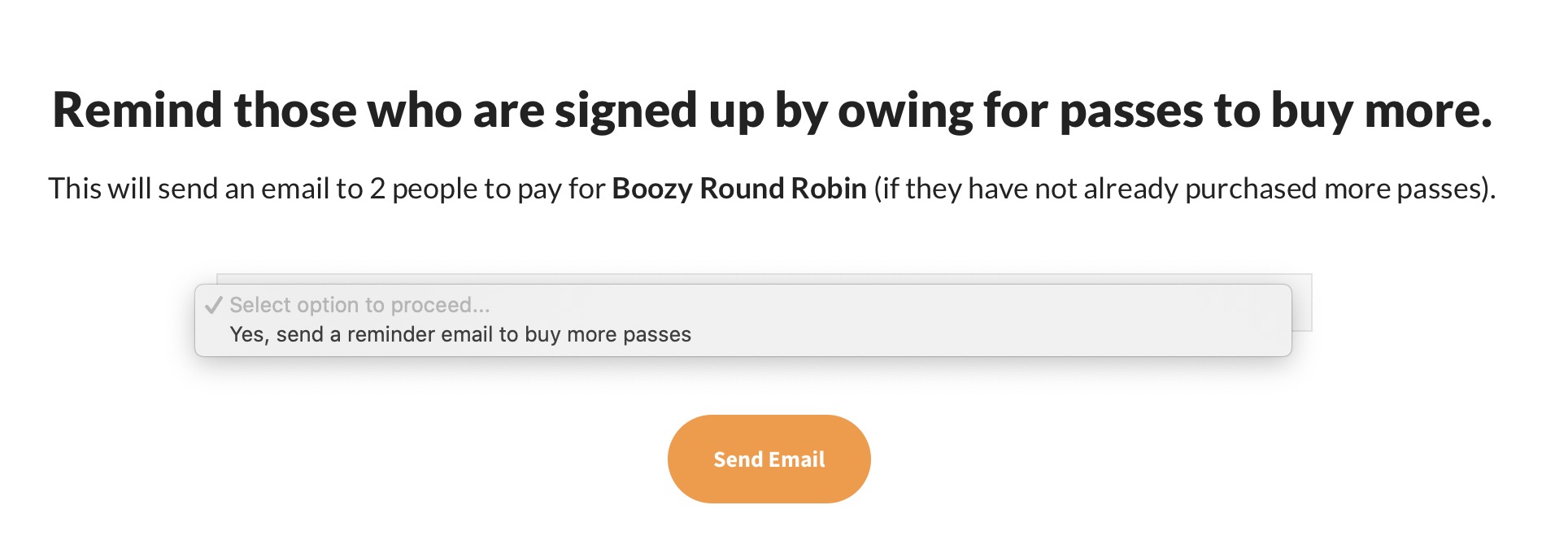Click the select field edge behind the popup
This screenshot has height=553, width=1568.
[1302, 303]
